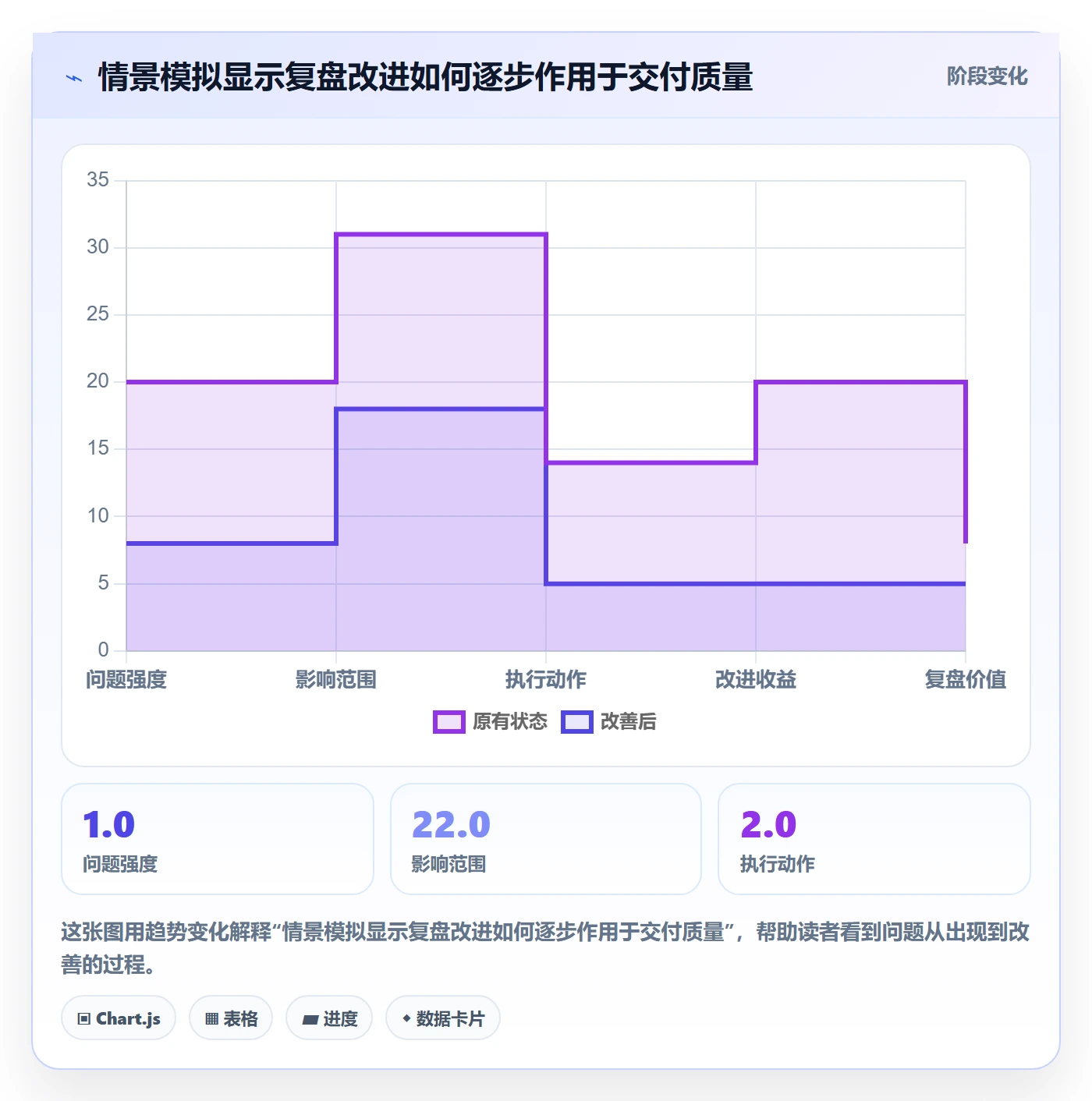
Task: Click the grid icon in 表格 tag
Action: point(211,1019)
